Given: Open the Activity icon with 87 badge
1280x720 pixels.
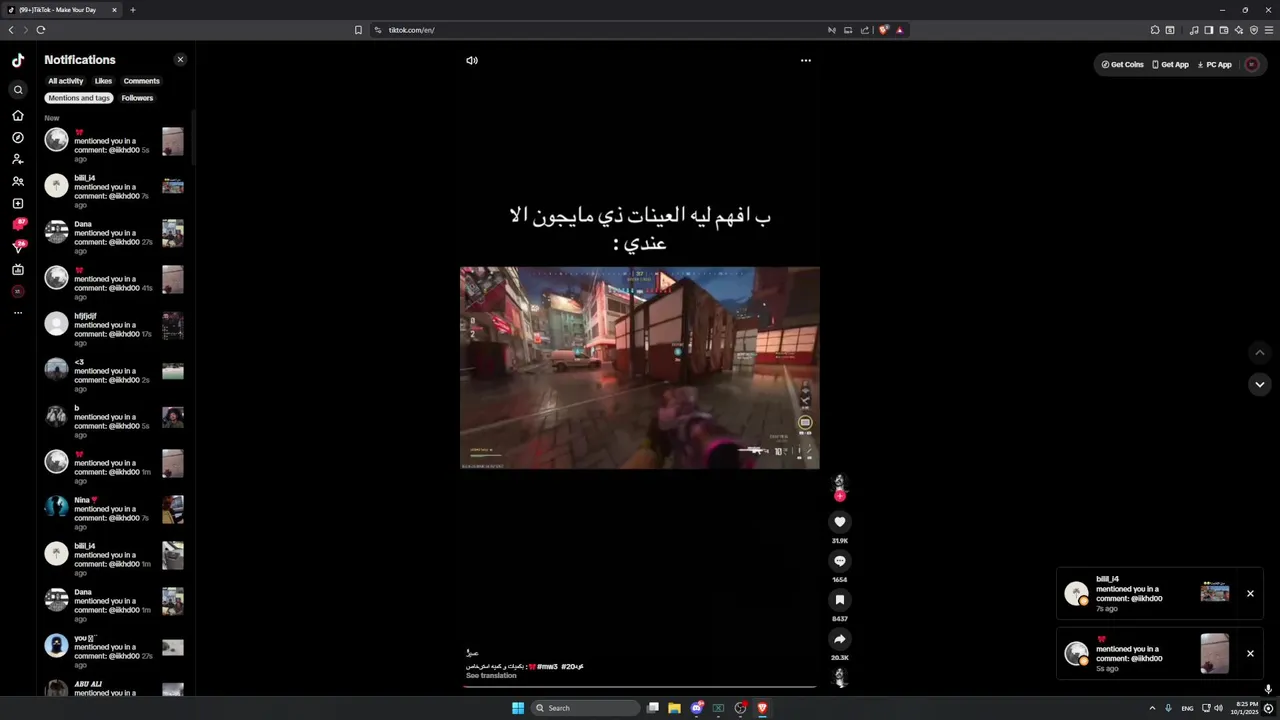Looking at the screenshot, I should pos(18,225).
